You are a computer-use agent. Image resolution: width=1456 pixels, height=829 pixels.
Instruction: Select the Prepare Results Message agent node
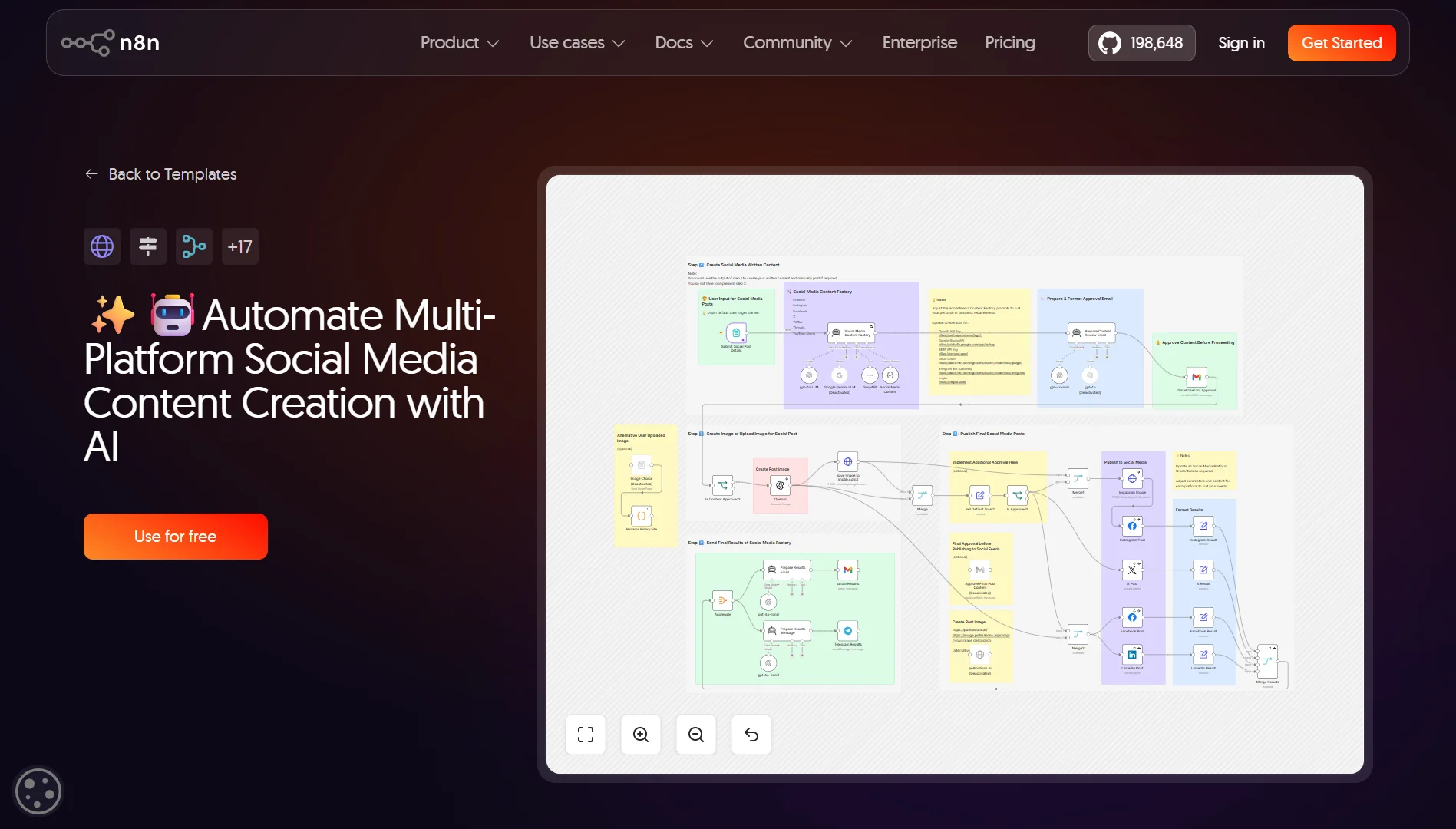pos(787,631)
